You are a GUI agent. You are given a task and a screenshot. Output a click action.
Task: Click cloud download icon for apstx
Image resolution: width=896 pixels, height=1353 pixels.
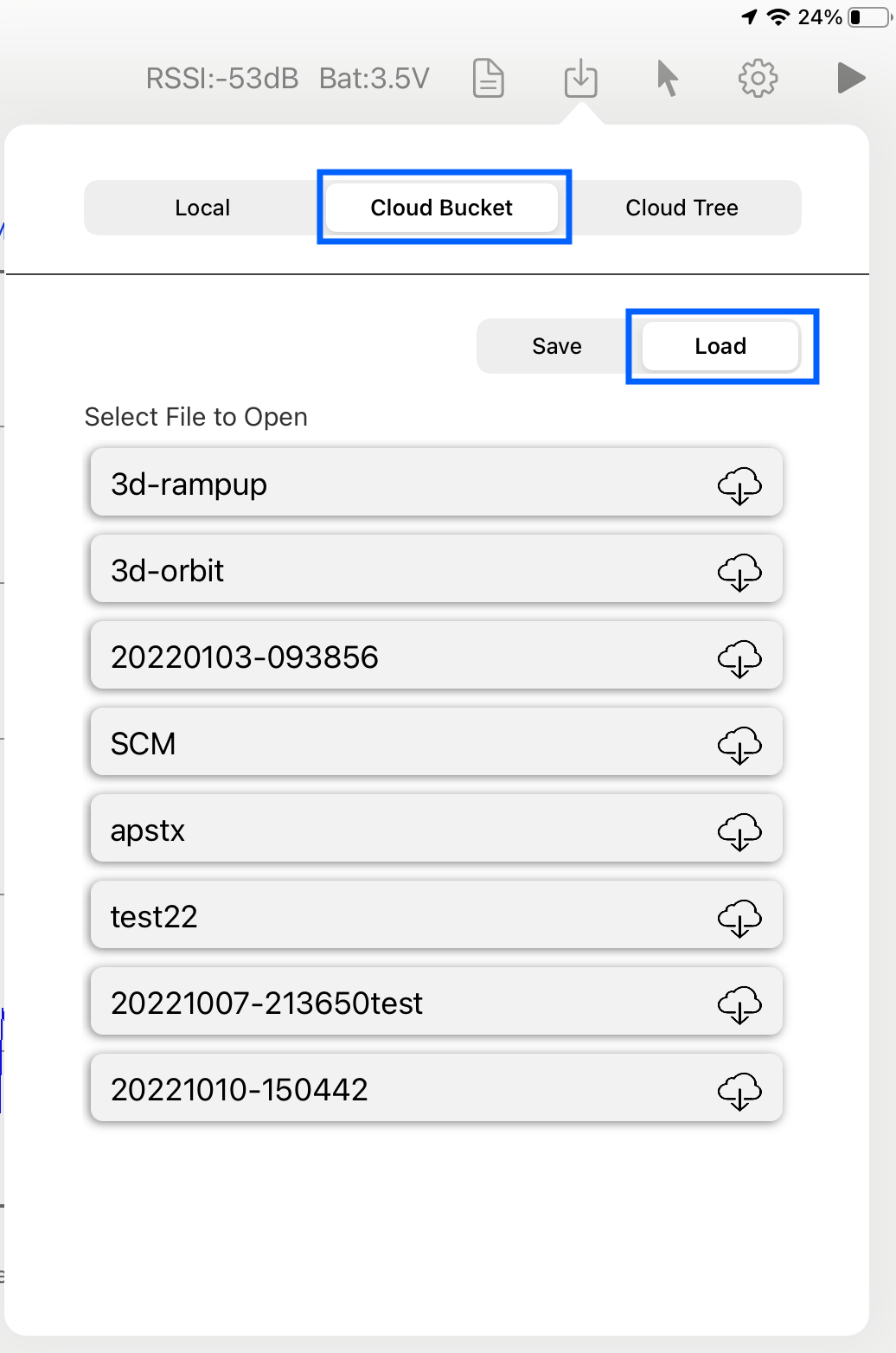point(739,830)
